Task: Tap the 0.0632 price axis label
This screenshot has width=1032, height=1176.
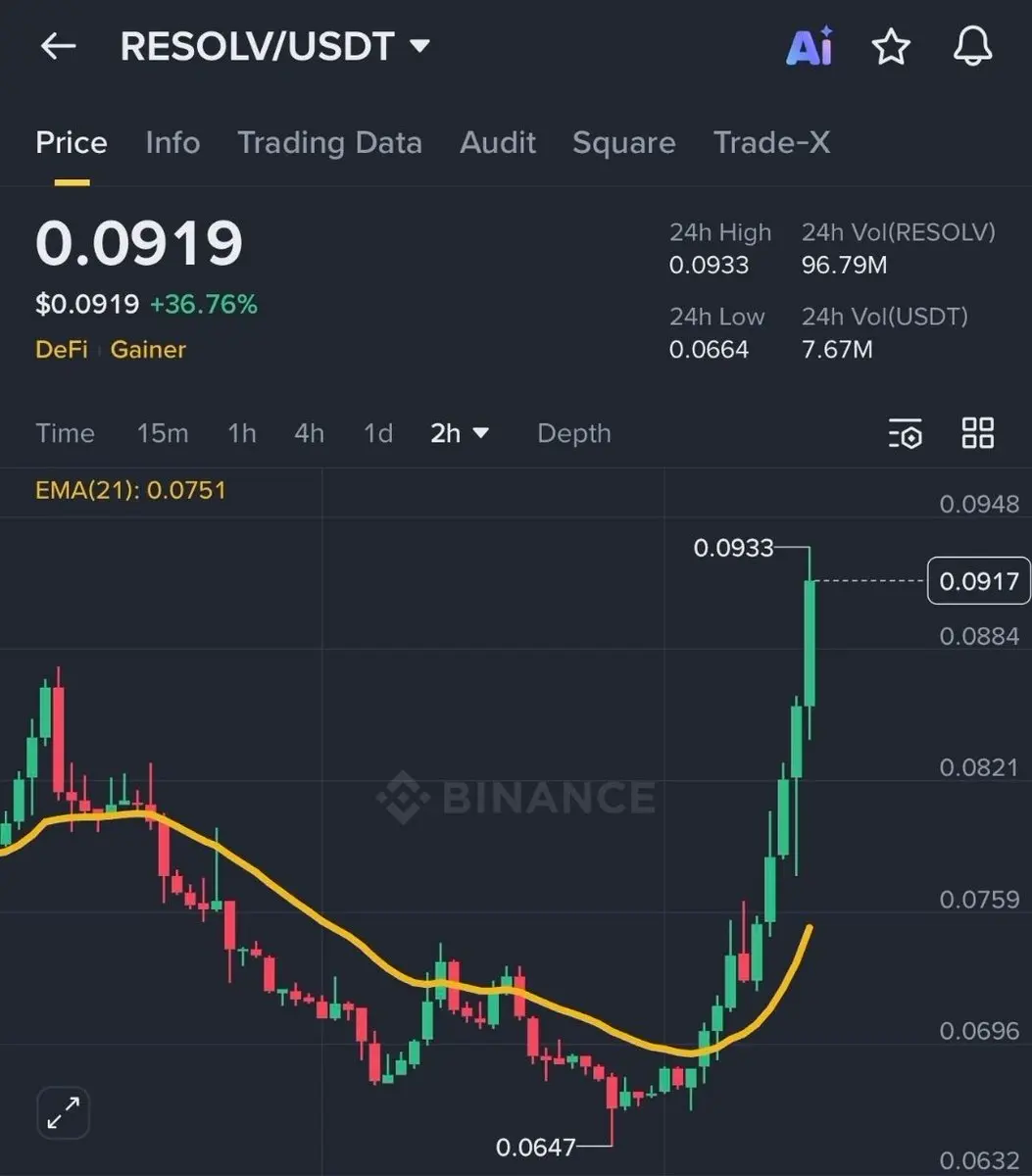Action: click(979, 1162)
